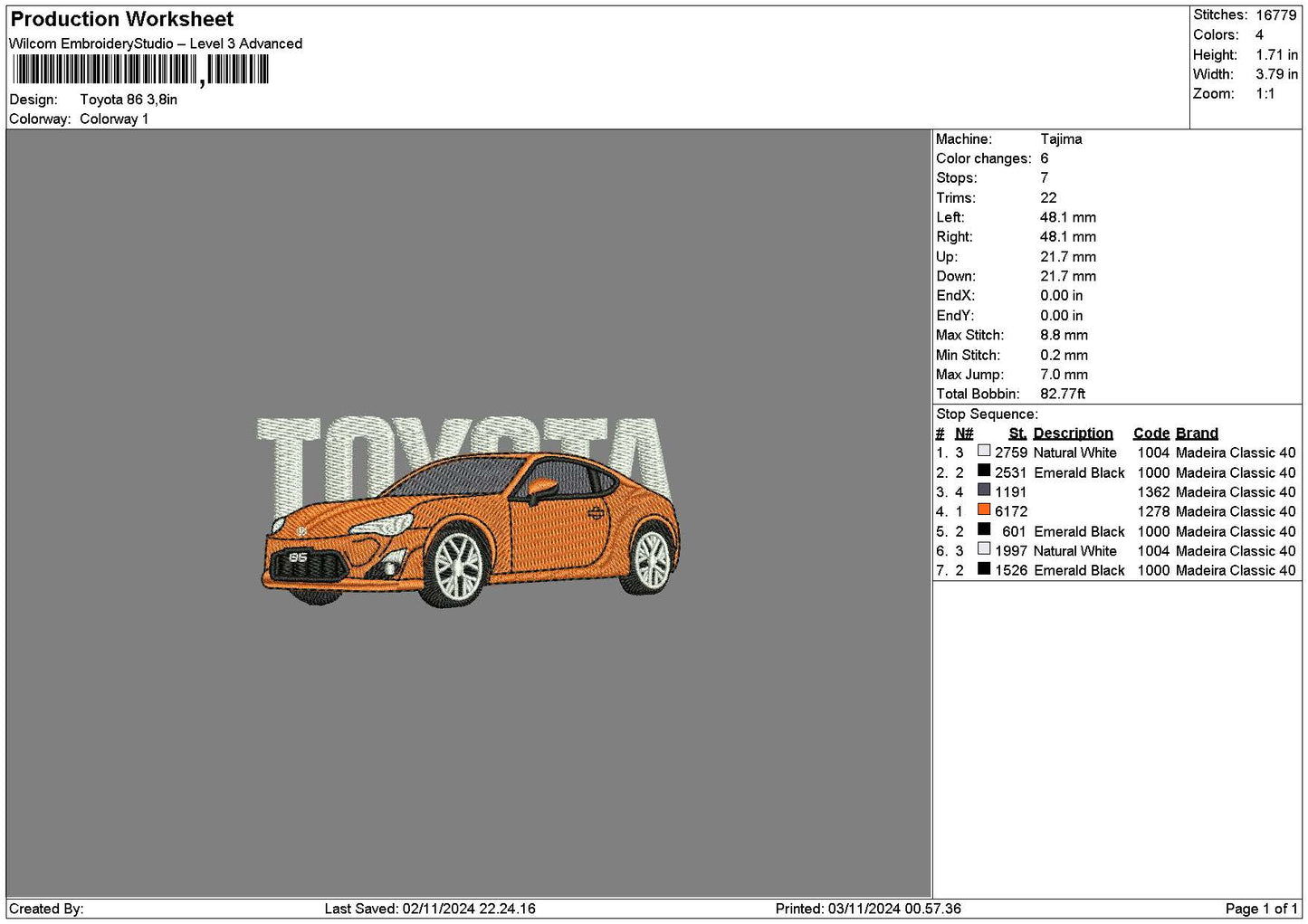1308x924 pixels.
Task: Click the machine value 'Tajima'
Action: (x=1061, y=139)
